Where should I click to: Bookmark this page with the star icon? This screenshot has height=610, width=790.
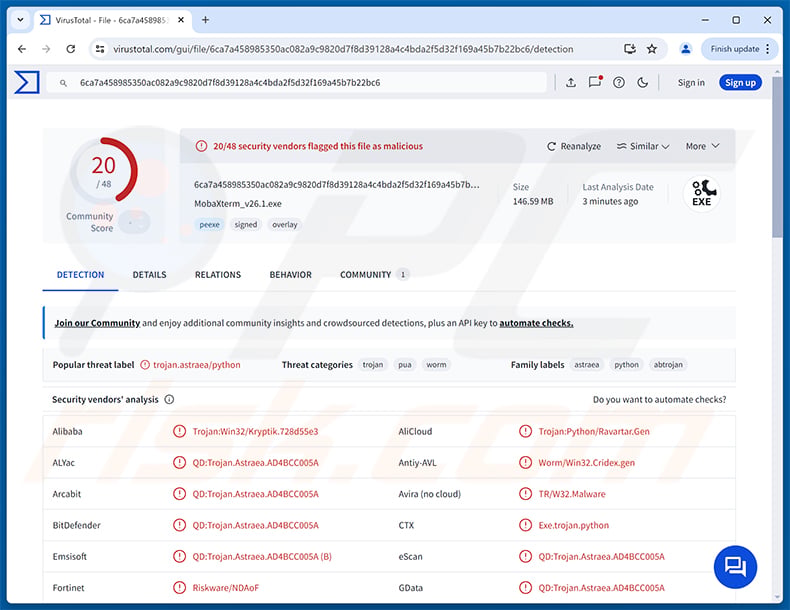(651, 49)
